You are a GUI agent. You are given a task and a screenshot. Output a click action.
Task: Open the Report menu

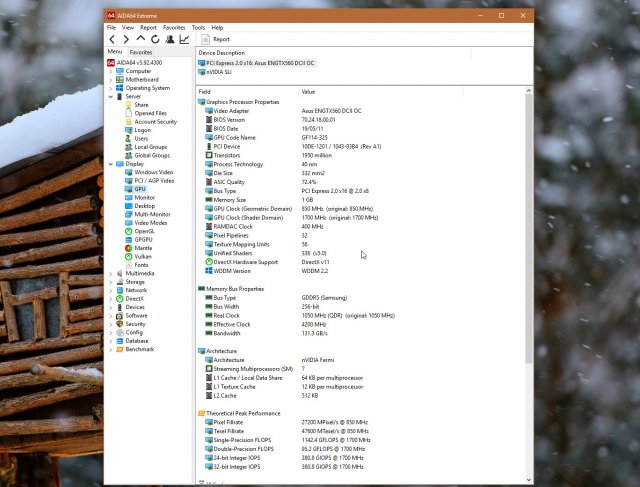point(148,27)
